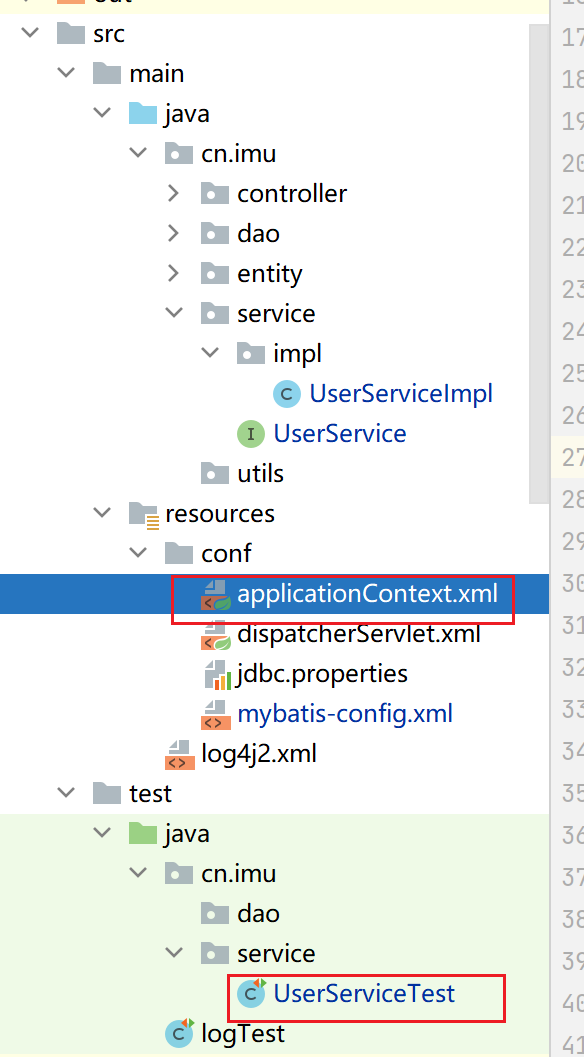The width and height of the screenshot is (584, 1057).
Task: Click the resources root folder icon
Action: click(144, 514)
